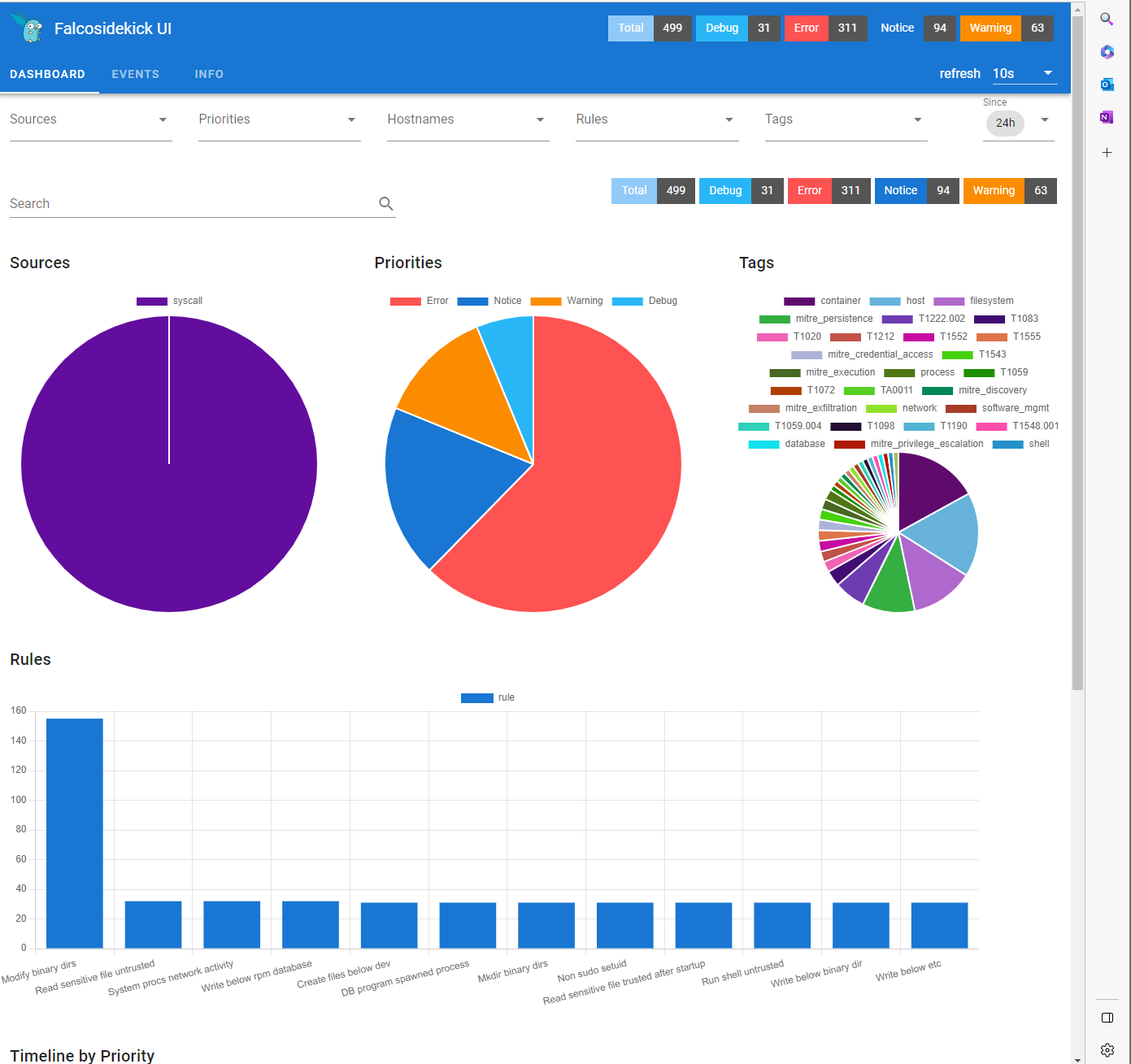Image resolution: width=1131 pixels, height=1064 pixels.
Task: Click Warning 63 badge in header
Action: point(1007,28)
